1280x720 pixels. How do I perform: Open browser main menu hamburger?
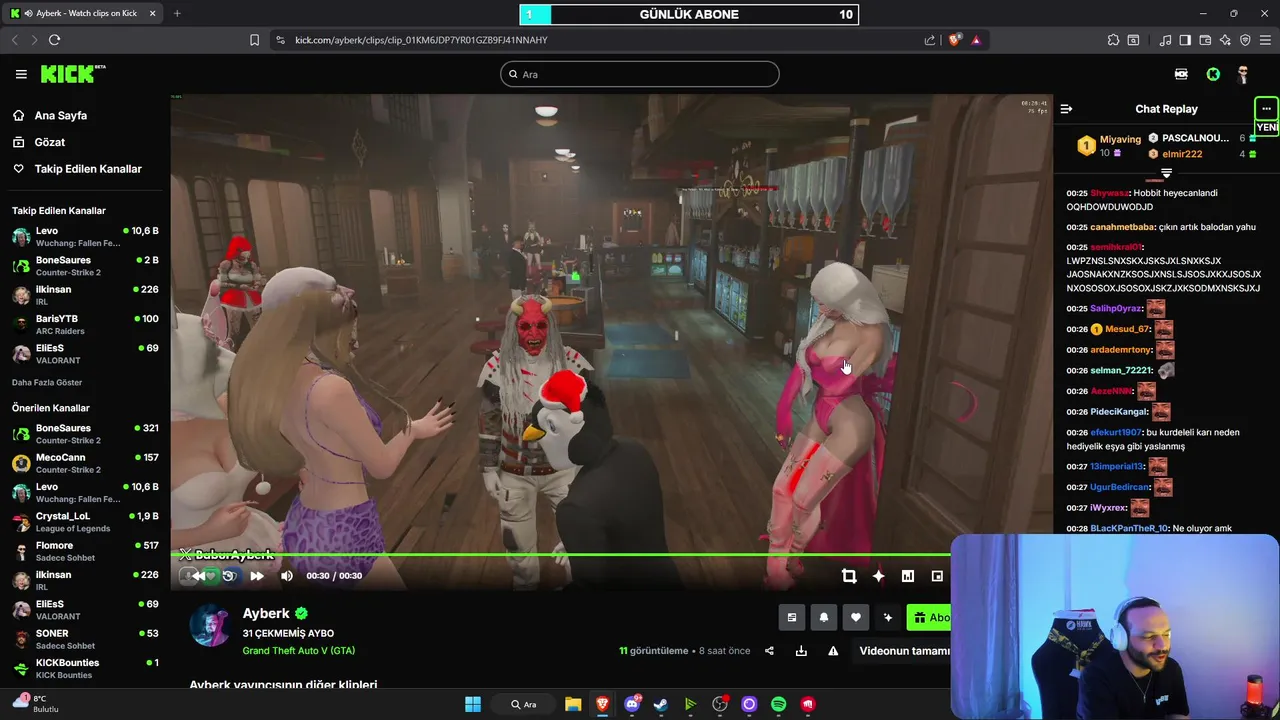pyautogui.click(x=1265, y=40)
